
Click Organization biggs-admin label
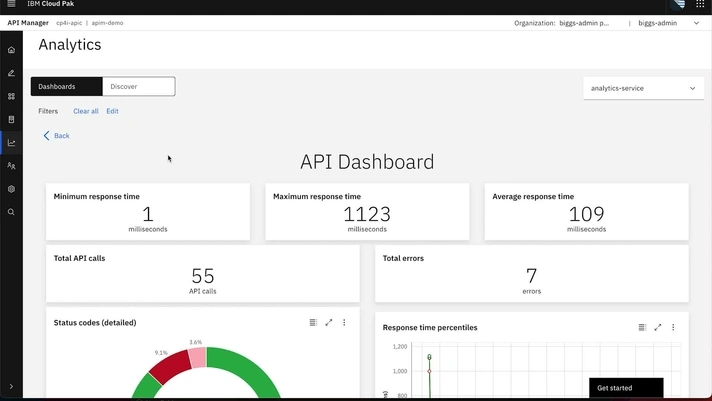click(562, 23)
